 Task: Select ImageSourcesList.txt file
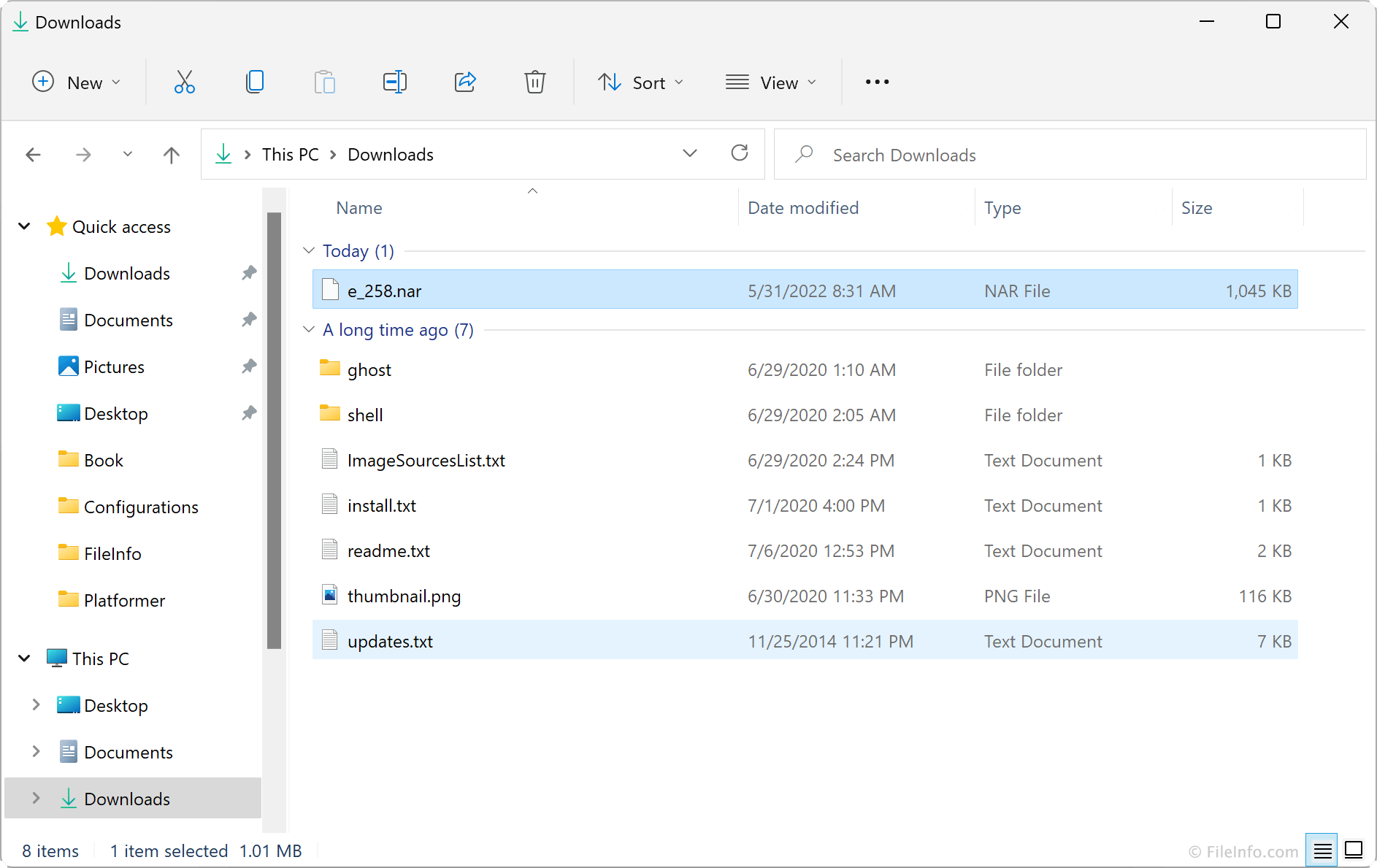(x=805, y=460)
